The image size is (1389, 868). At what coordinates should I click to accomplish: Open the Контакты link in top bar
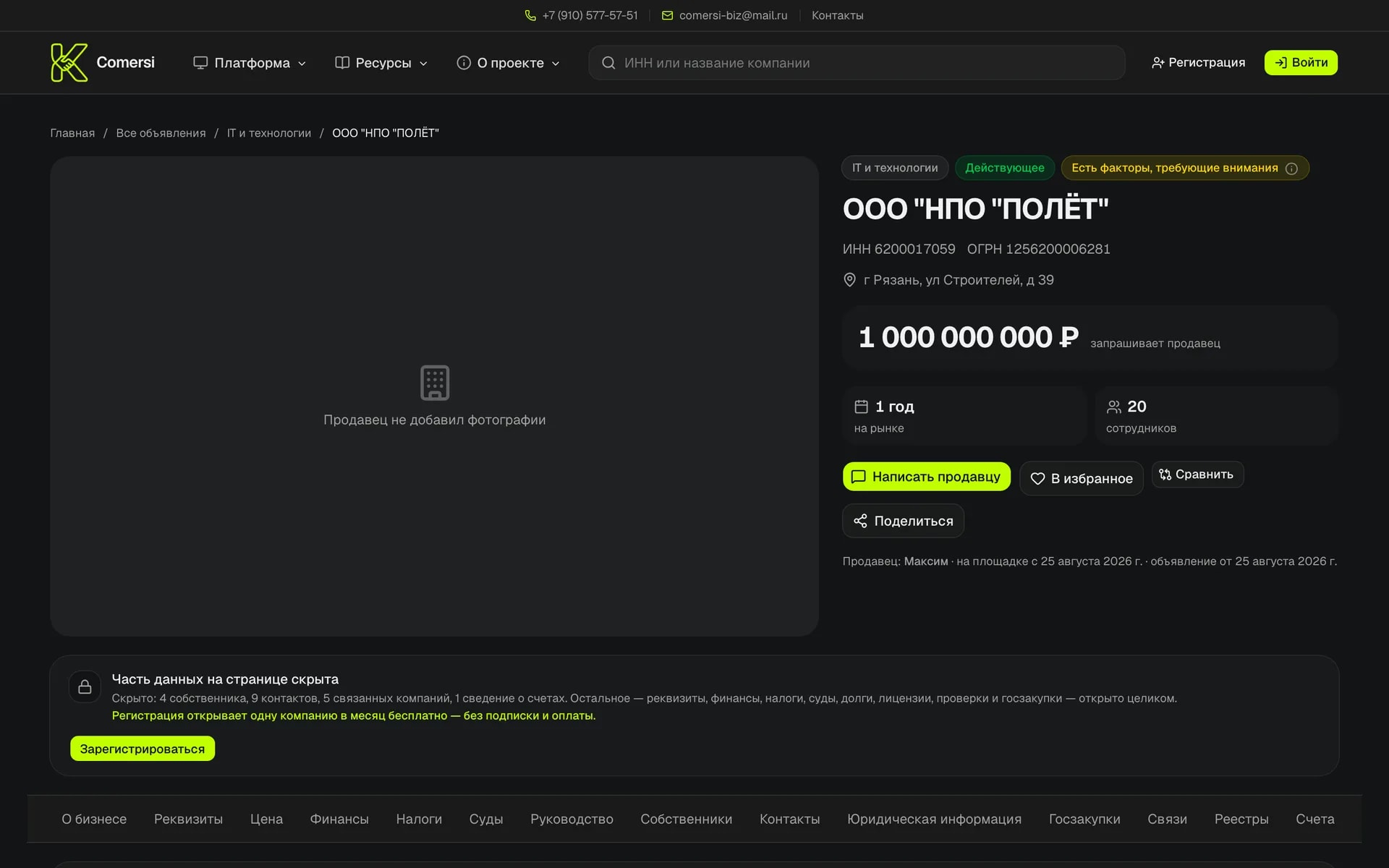coord(837,15)
